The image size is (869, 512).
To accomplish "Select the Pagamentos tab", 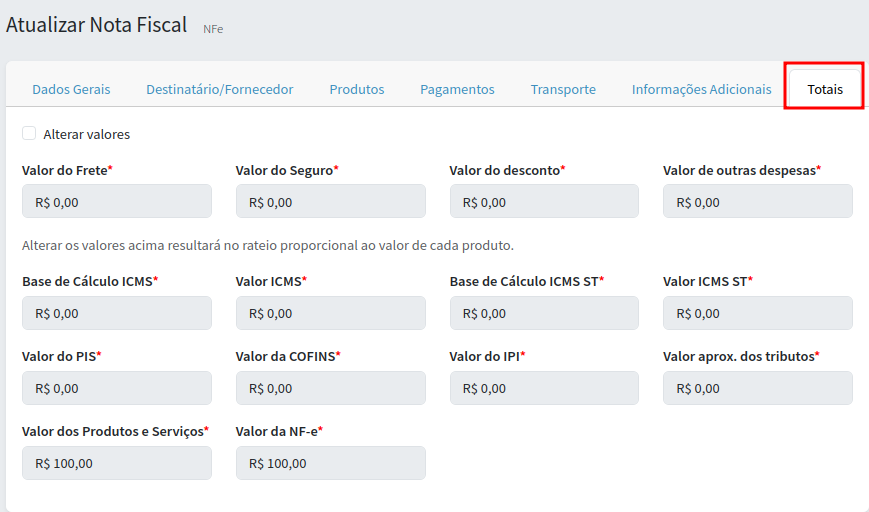I will pos(457,89).
